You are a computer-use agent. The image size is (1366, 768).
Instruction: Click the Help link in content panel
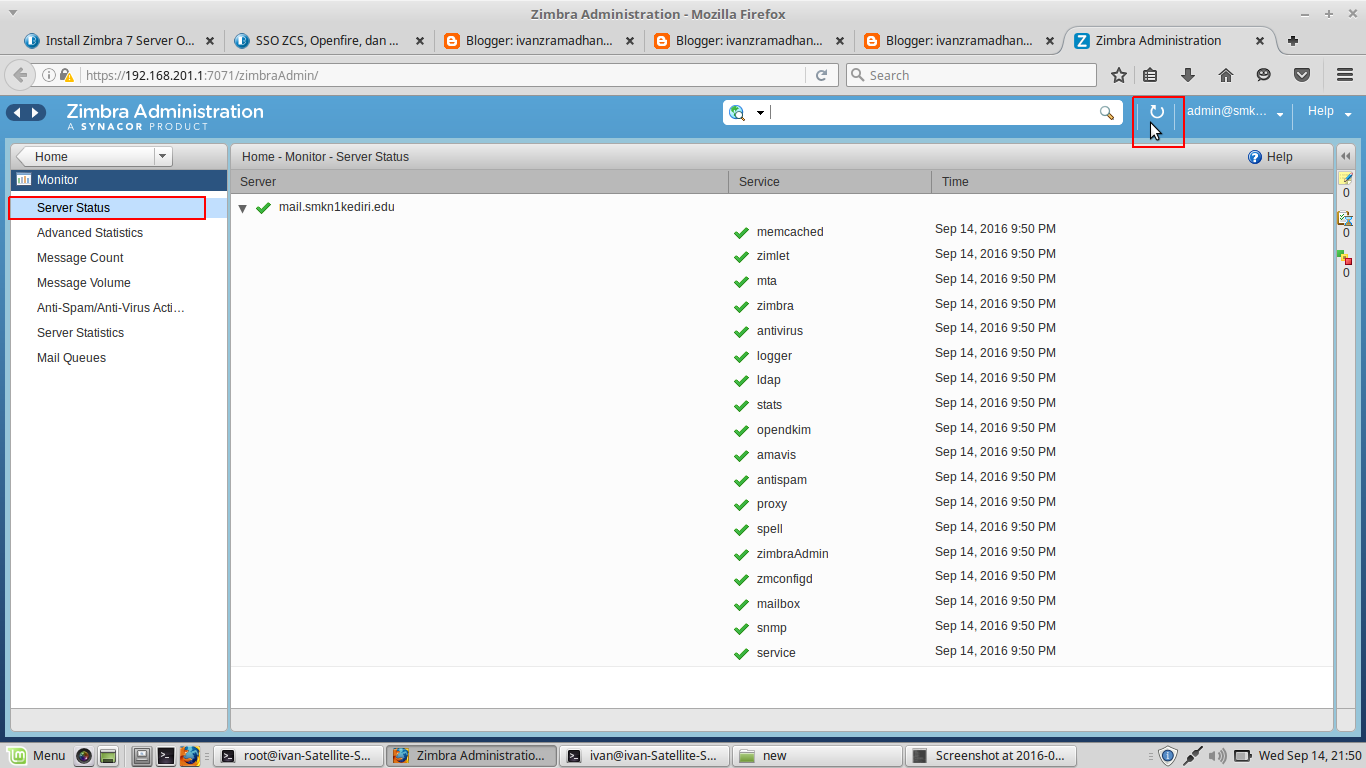(x=1270, y=157)
